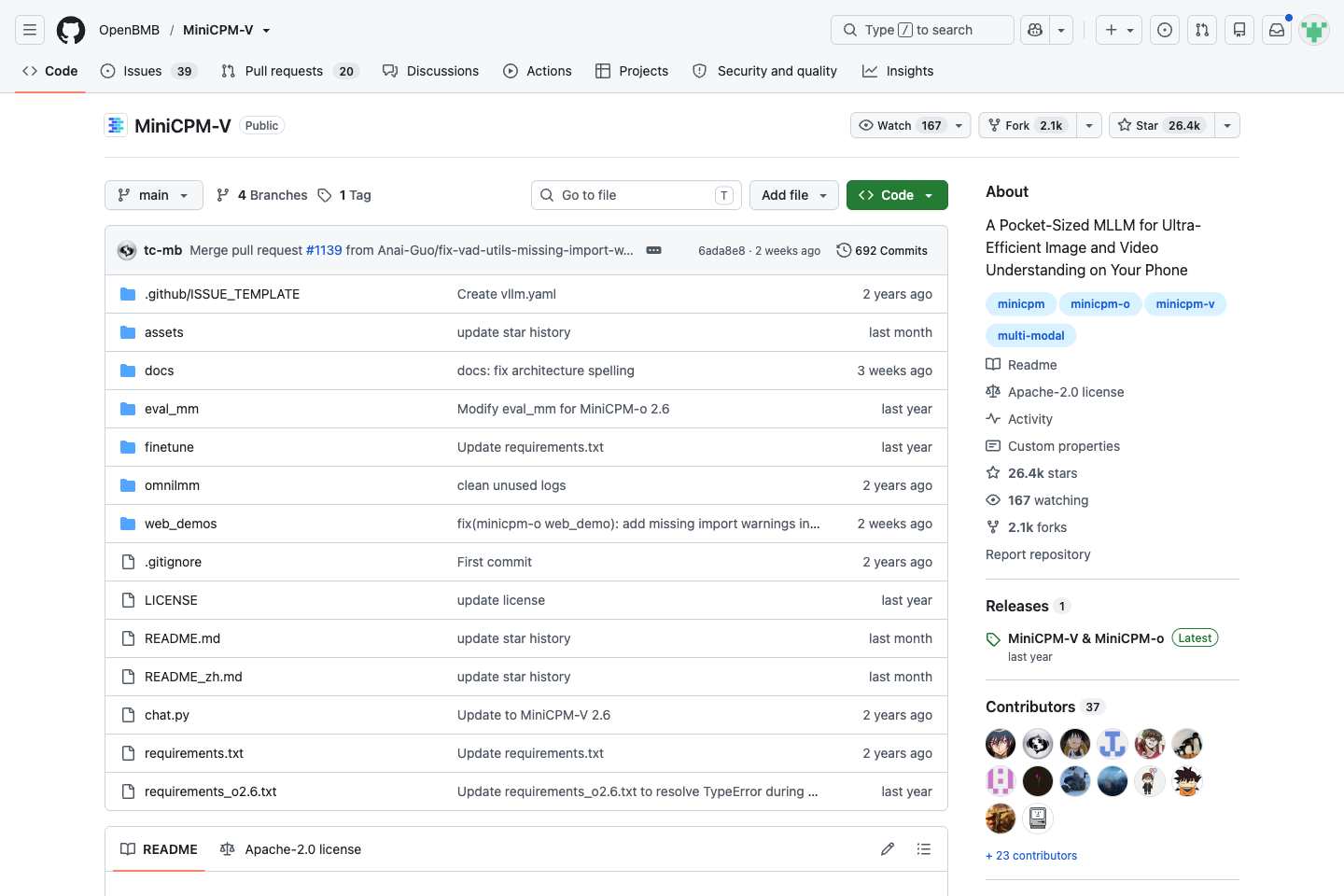Open the web_demos folder
1344x896 pixels.
(x=180, y=524)
